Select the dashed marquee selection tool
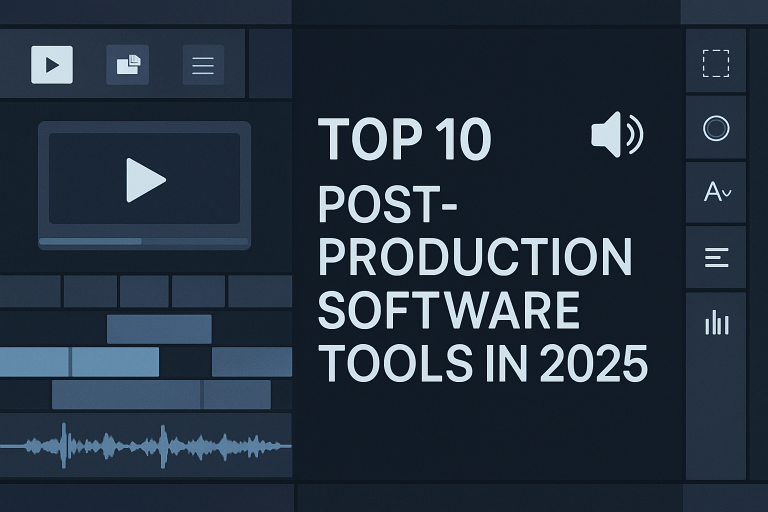 point(716,63)
